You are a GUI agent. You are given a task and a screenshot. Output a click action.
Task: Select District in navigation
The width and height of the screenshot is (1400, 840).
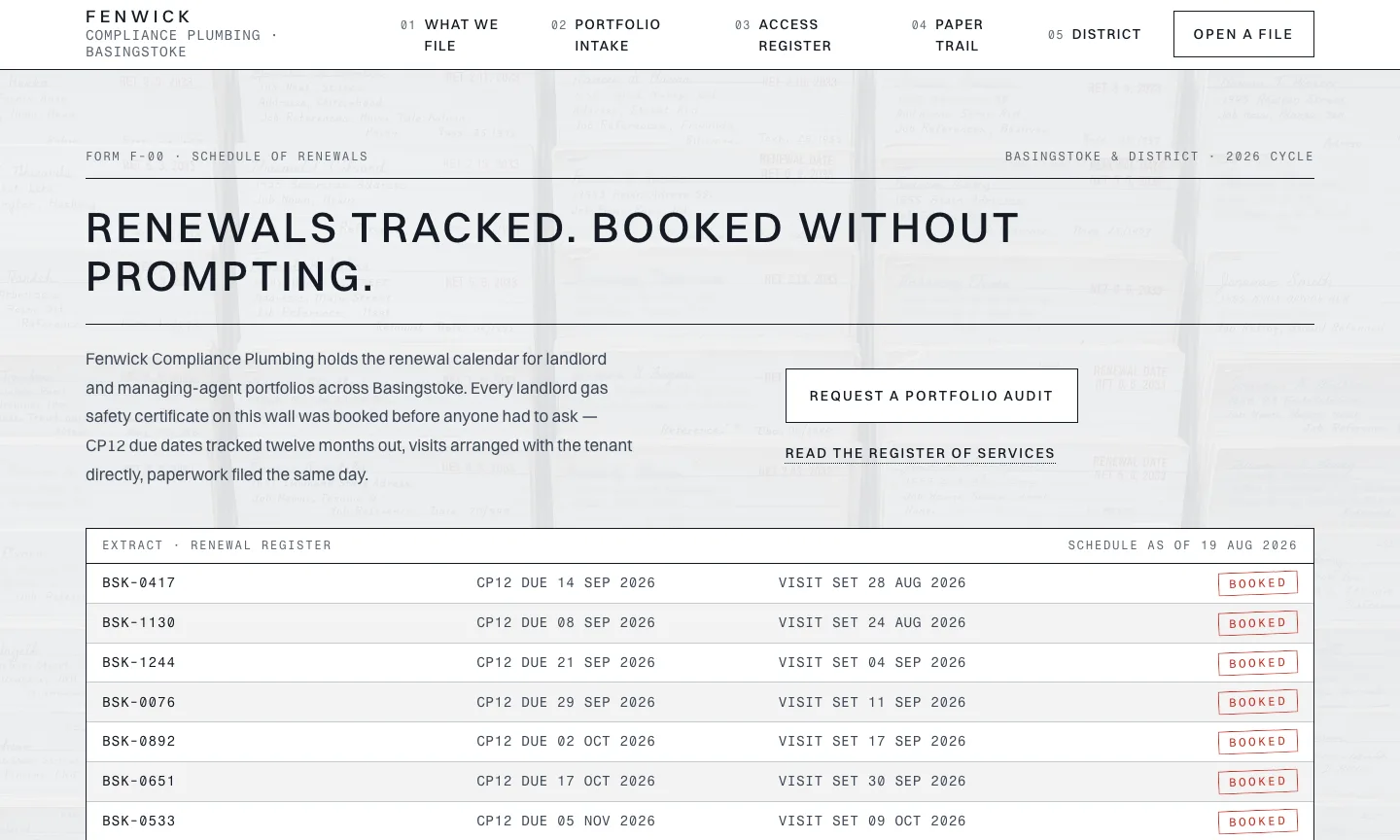coord(1095,34)
